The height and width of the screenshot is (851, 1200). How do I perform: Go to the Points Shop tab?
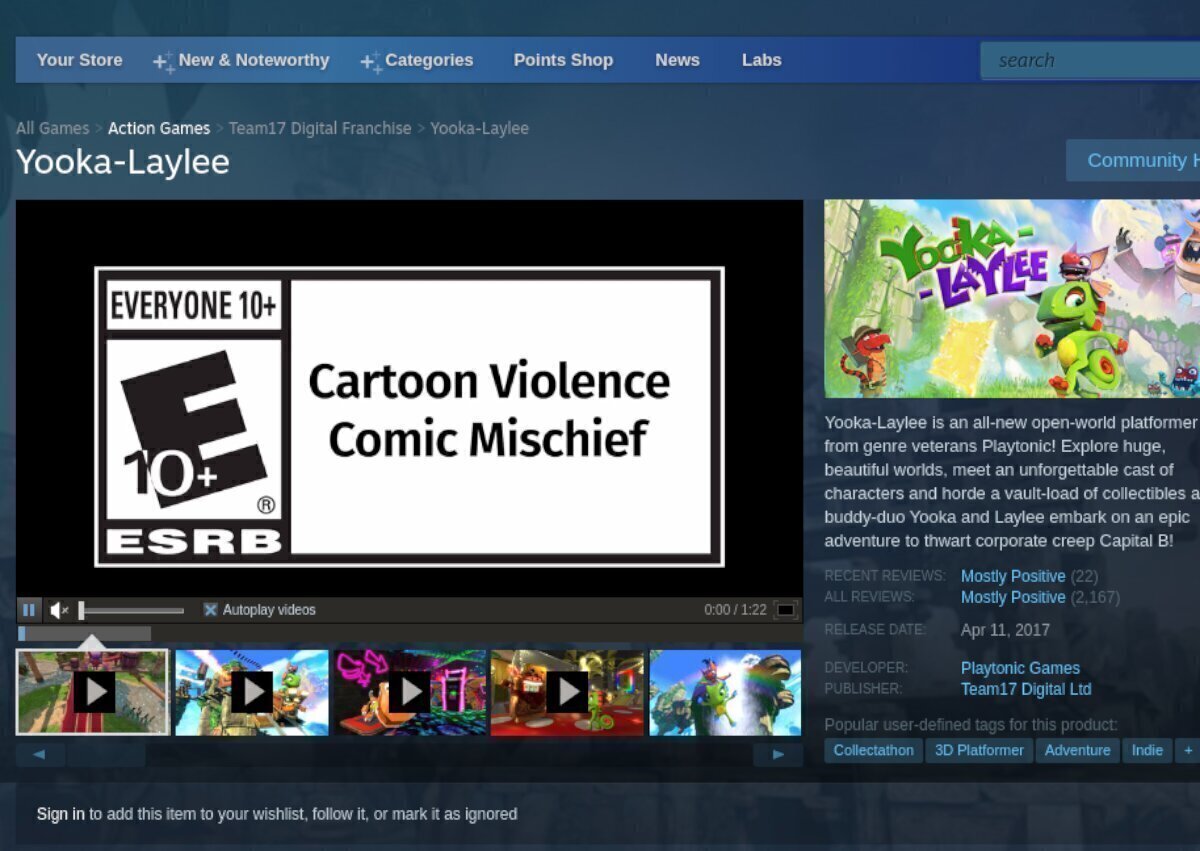click(x=563, y=60)
